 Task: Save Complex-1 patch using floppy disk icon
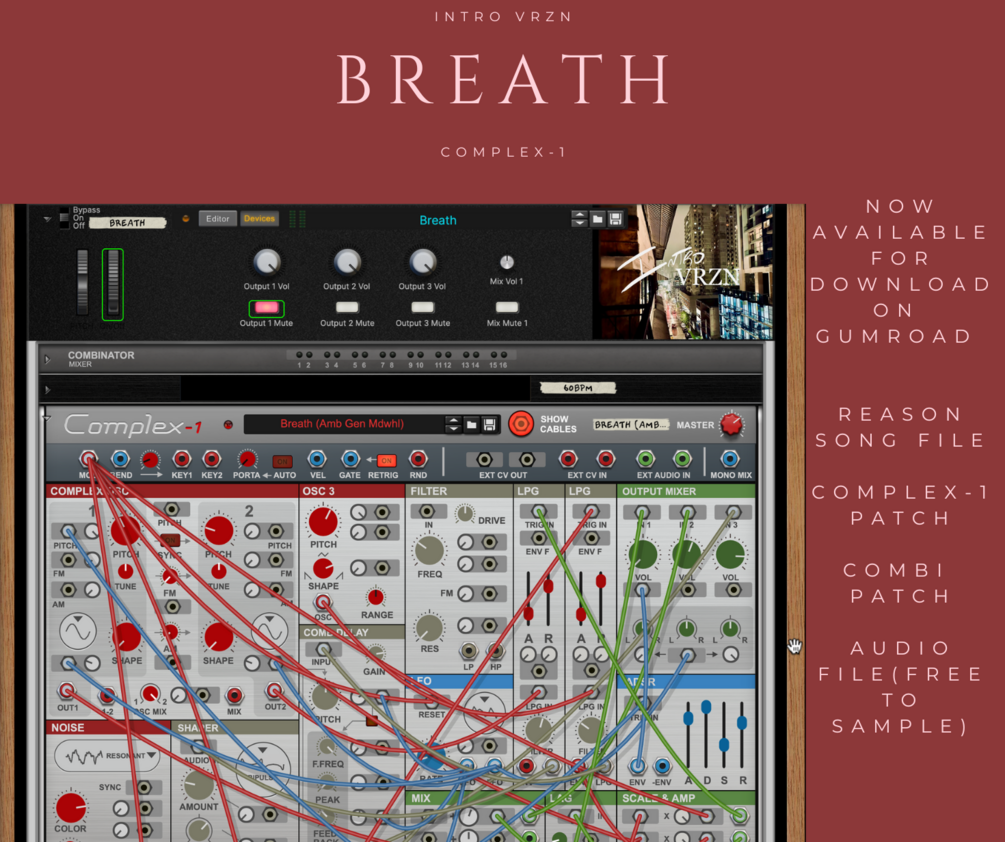click(x=490, y=424)
